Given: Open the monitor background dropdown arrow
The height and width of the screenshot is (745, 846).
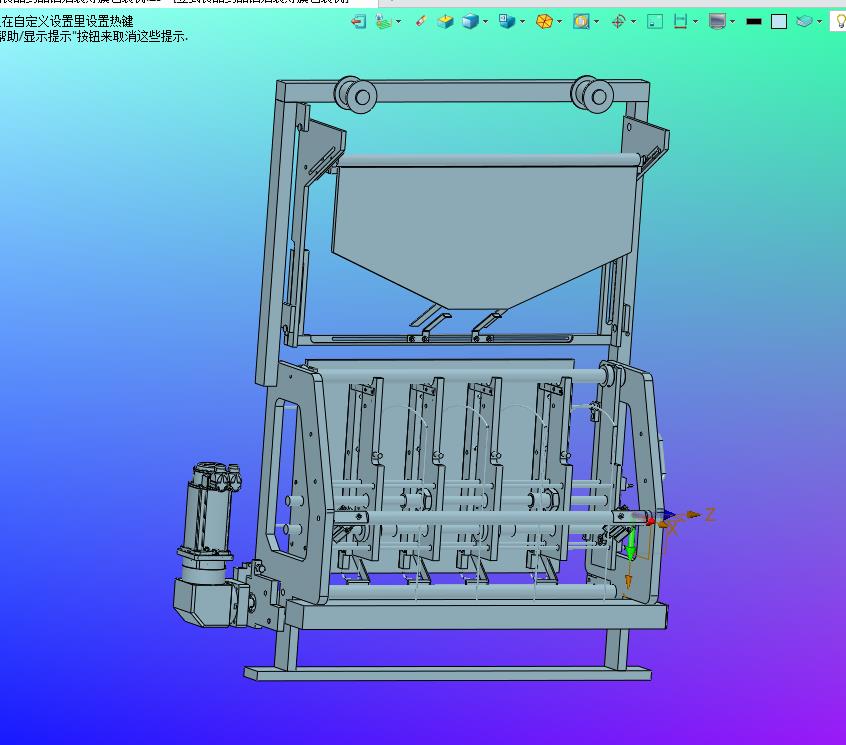Looking at the screenshot, I should click(x=733, y=22).
